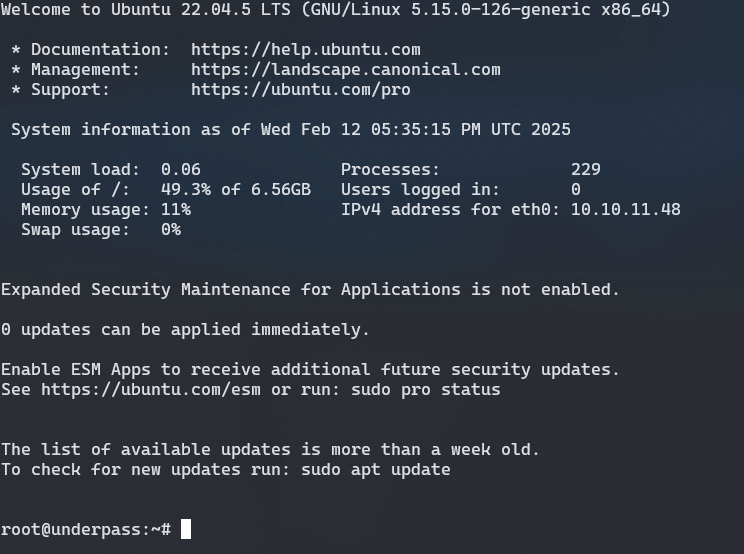Viewport: 744px width, 554px height.
Task: Click the disk usage "49.3% of 6.56GB" text
Action: tap(235, 189)
